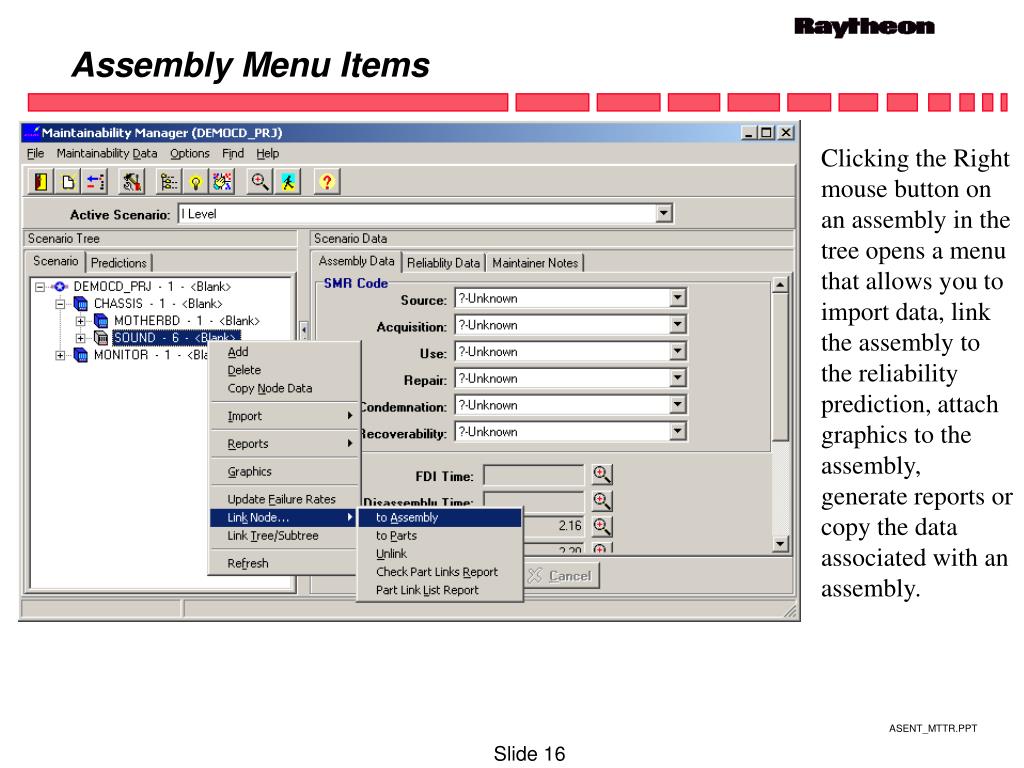
Task: Click the FDI Time input field
Action: pos(534,475)
